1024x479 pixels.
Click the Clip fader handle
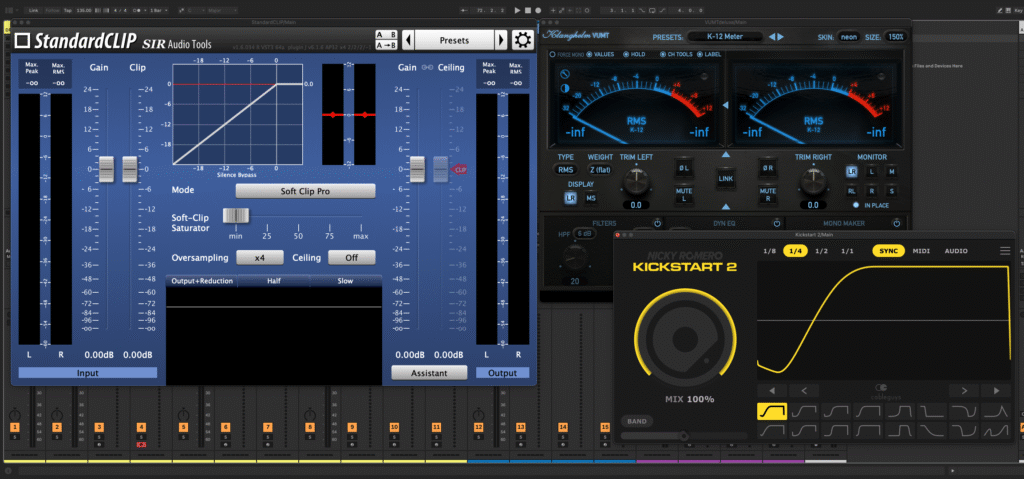[x=130, y=169]
